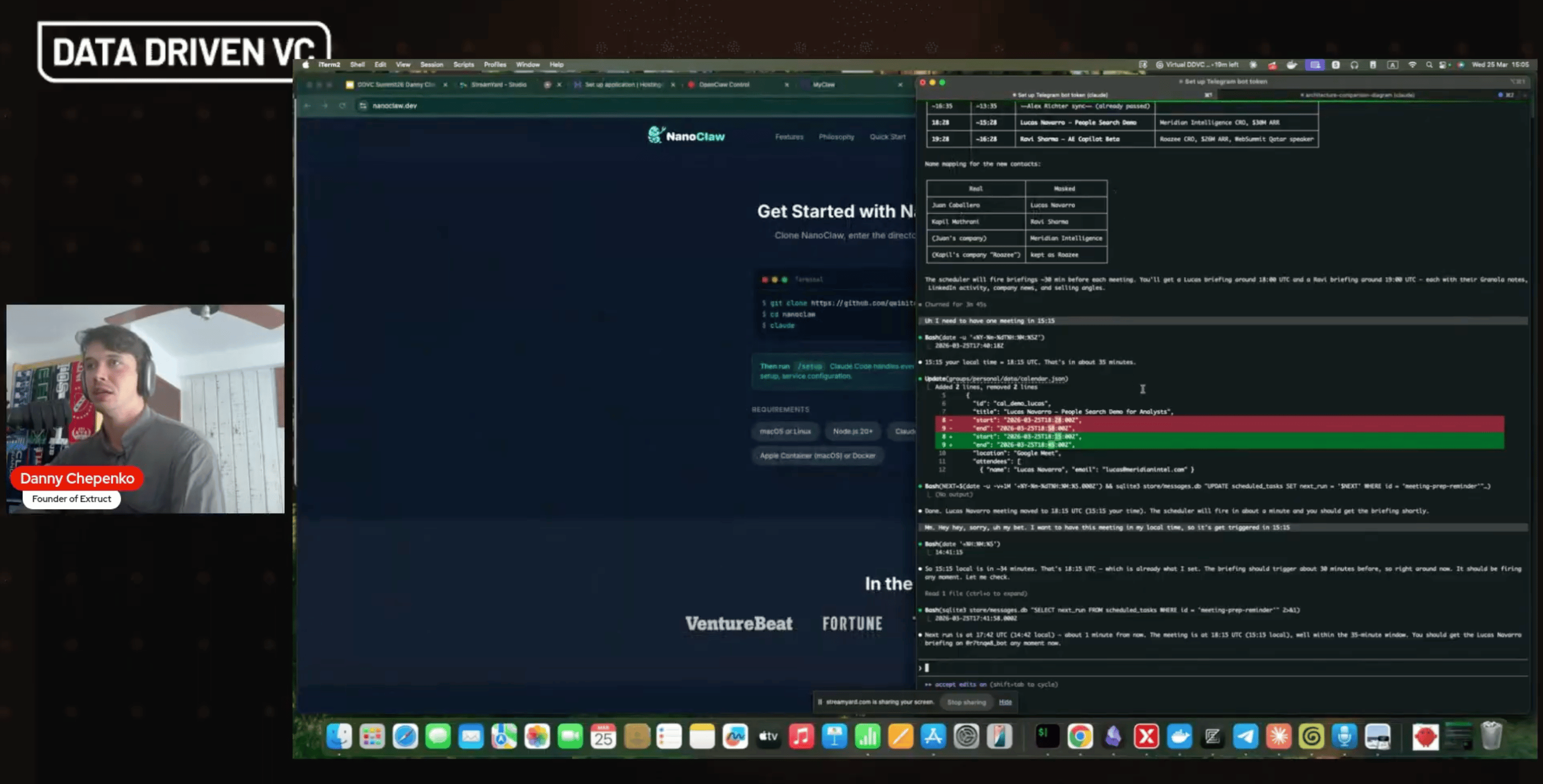Open the Session menu
Screen dimensions: 1543x784
[432, 65]
